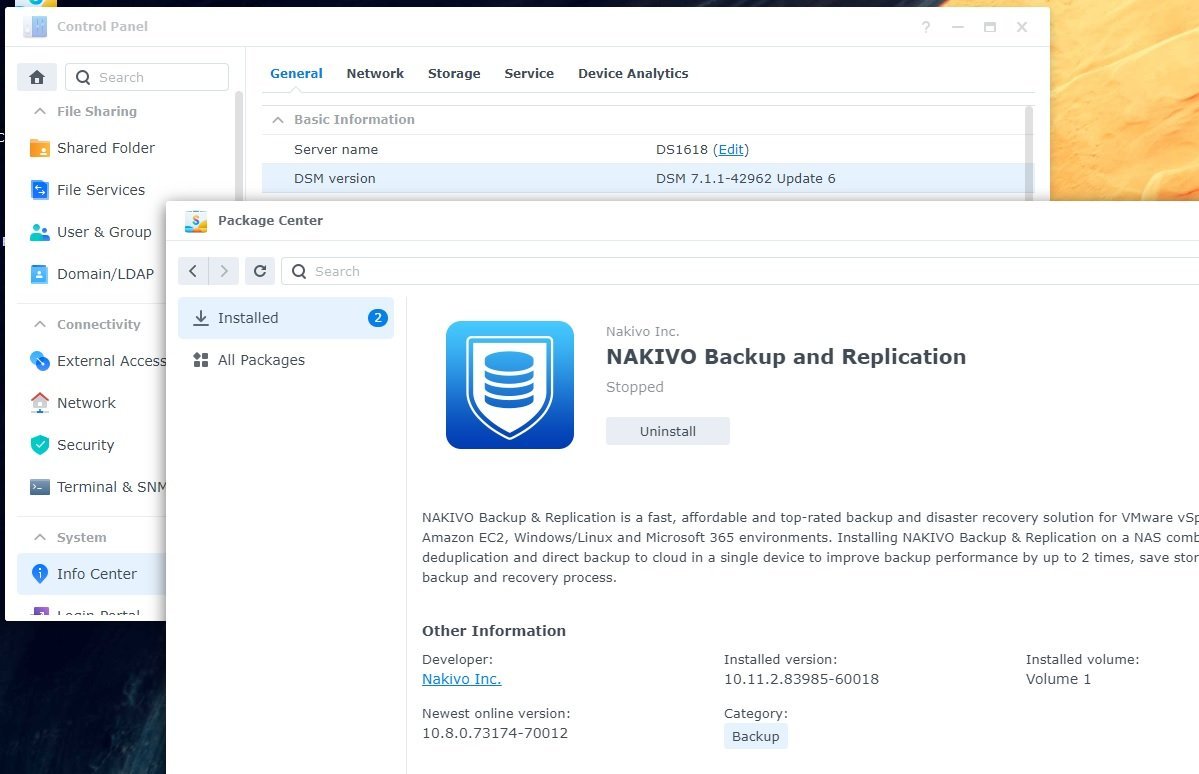Click the NAKIVO Backup and Replication app icon

pyautogui.click(x=509, y=384)
